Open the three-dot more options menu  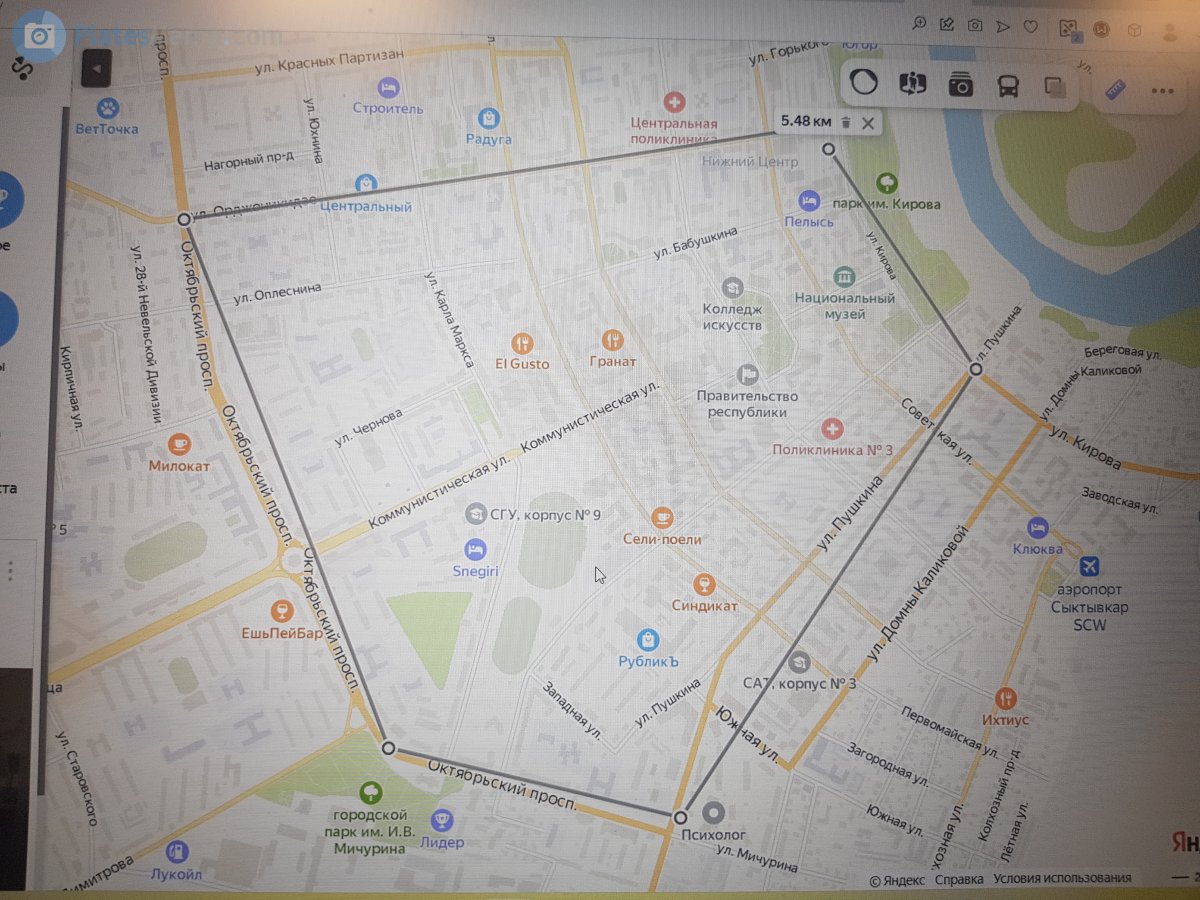(1161, 91)
